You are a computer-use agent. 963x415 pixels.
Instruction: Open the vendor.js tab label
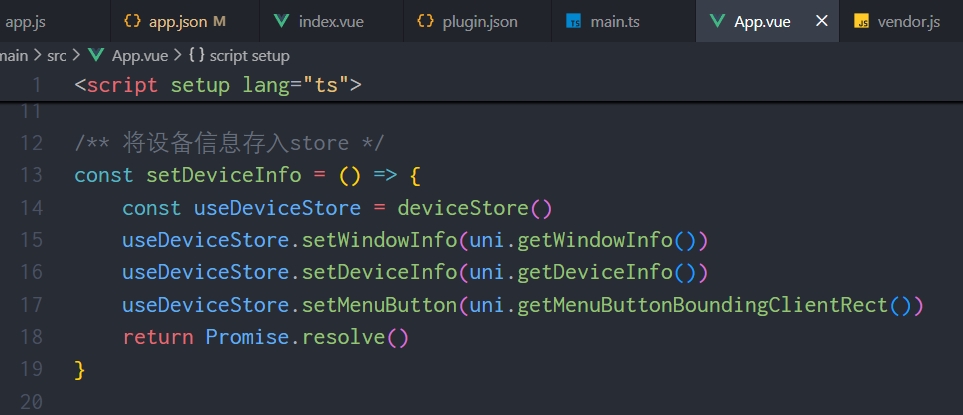pyautogui.click(x=908, y=21)
